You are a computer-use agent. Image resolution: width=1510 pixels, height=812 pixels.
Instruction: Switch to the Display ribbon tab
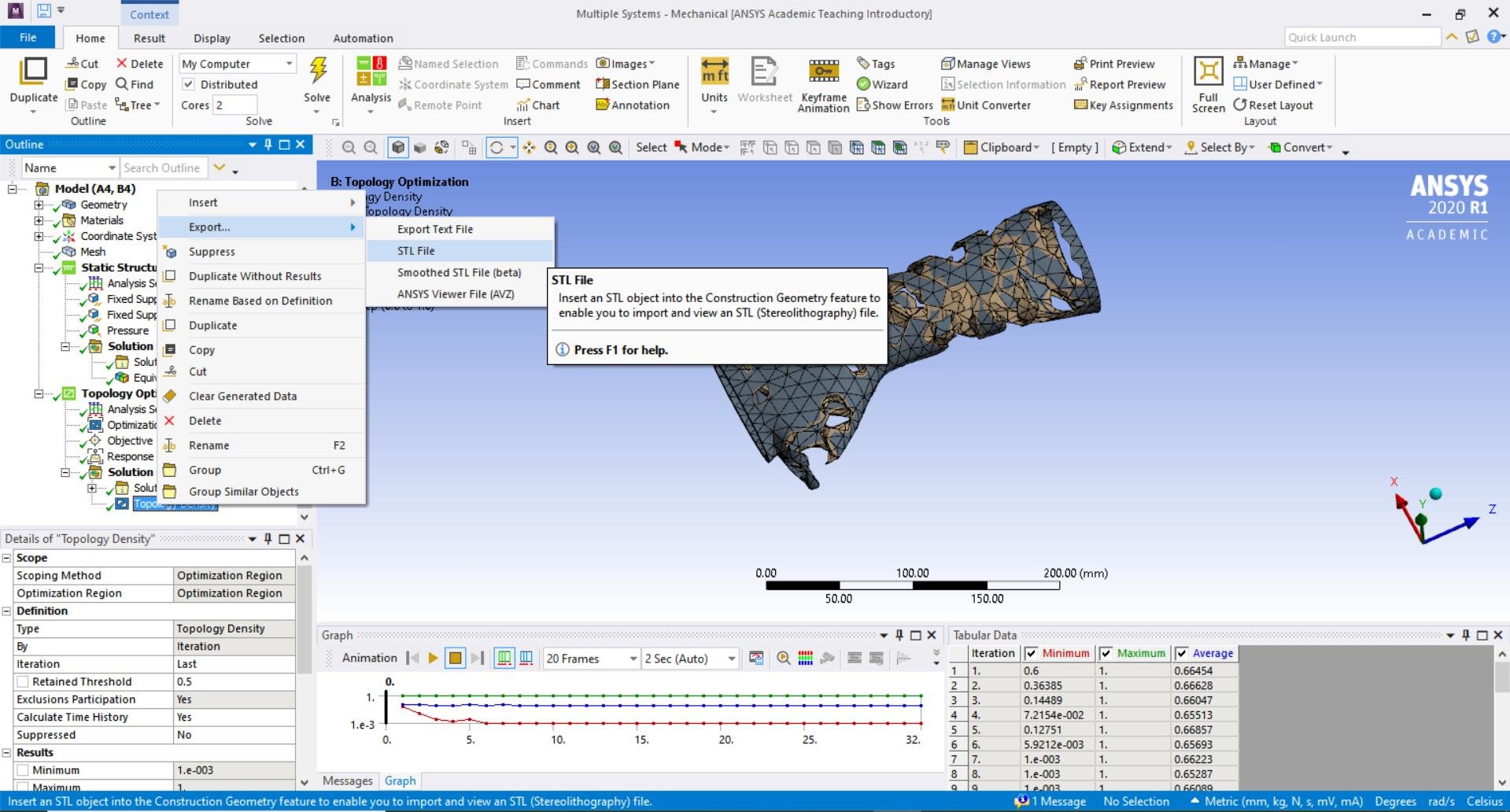tap(212, 38)
